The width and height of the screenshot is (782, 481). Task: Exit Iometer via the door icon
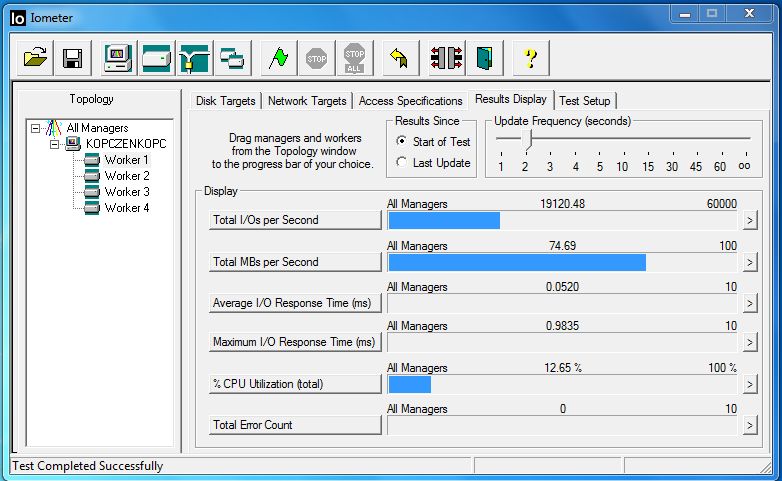484,58
